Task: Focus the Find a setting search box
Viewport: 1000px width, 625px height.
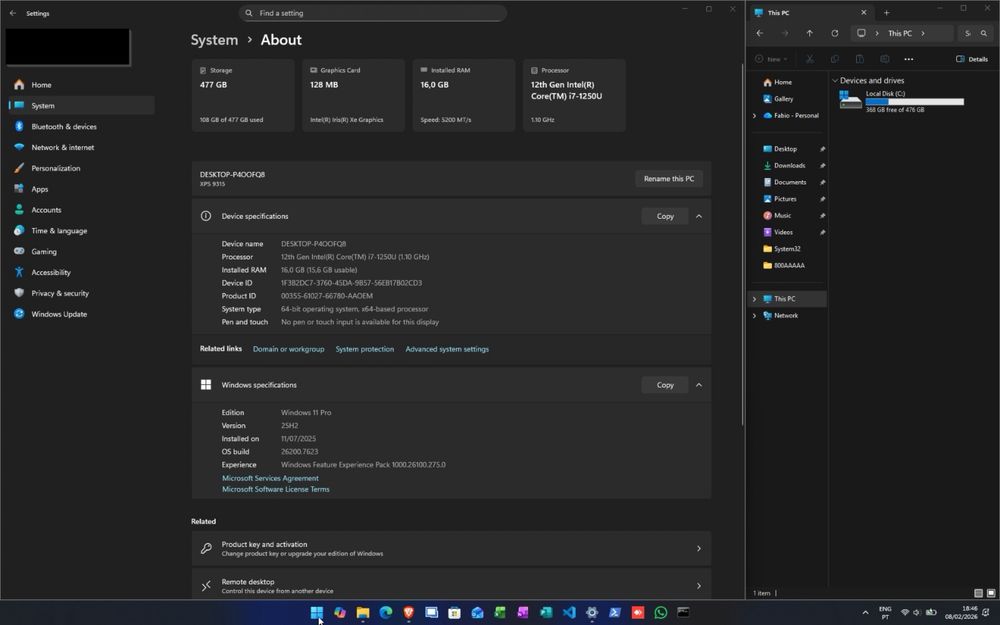Action: coord(373,13)
